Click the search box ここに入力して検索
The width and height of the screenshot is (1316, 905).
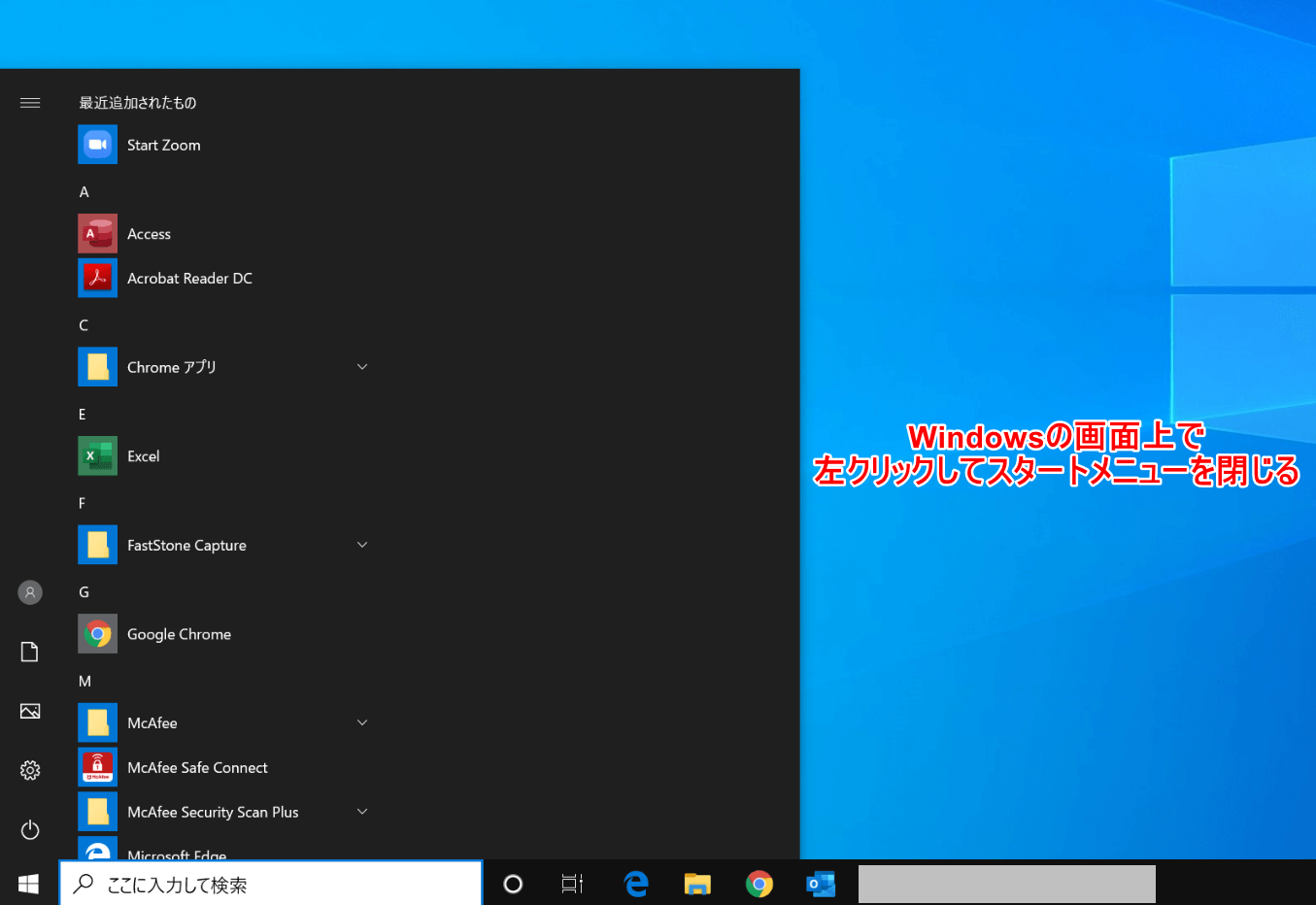click(271, 884)
